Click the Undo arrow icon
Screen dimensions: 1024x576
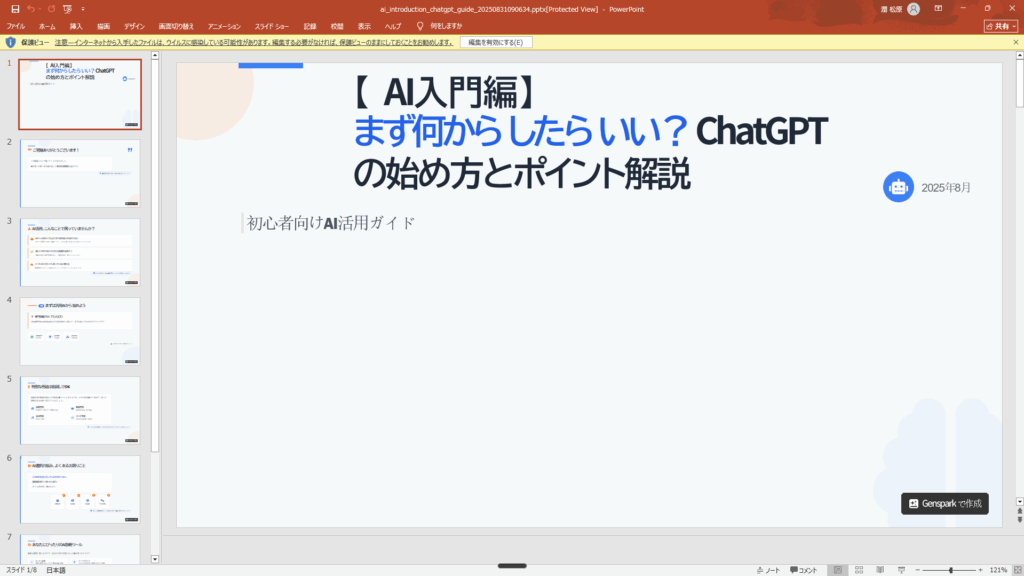pos(30,9)
